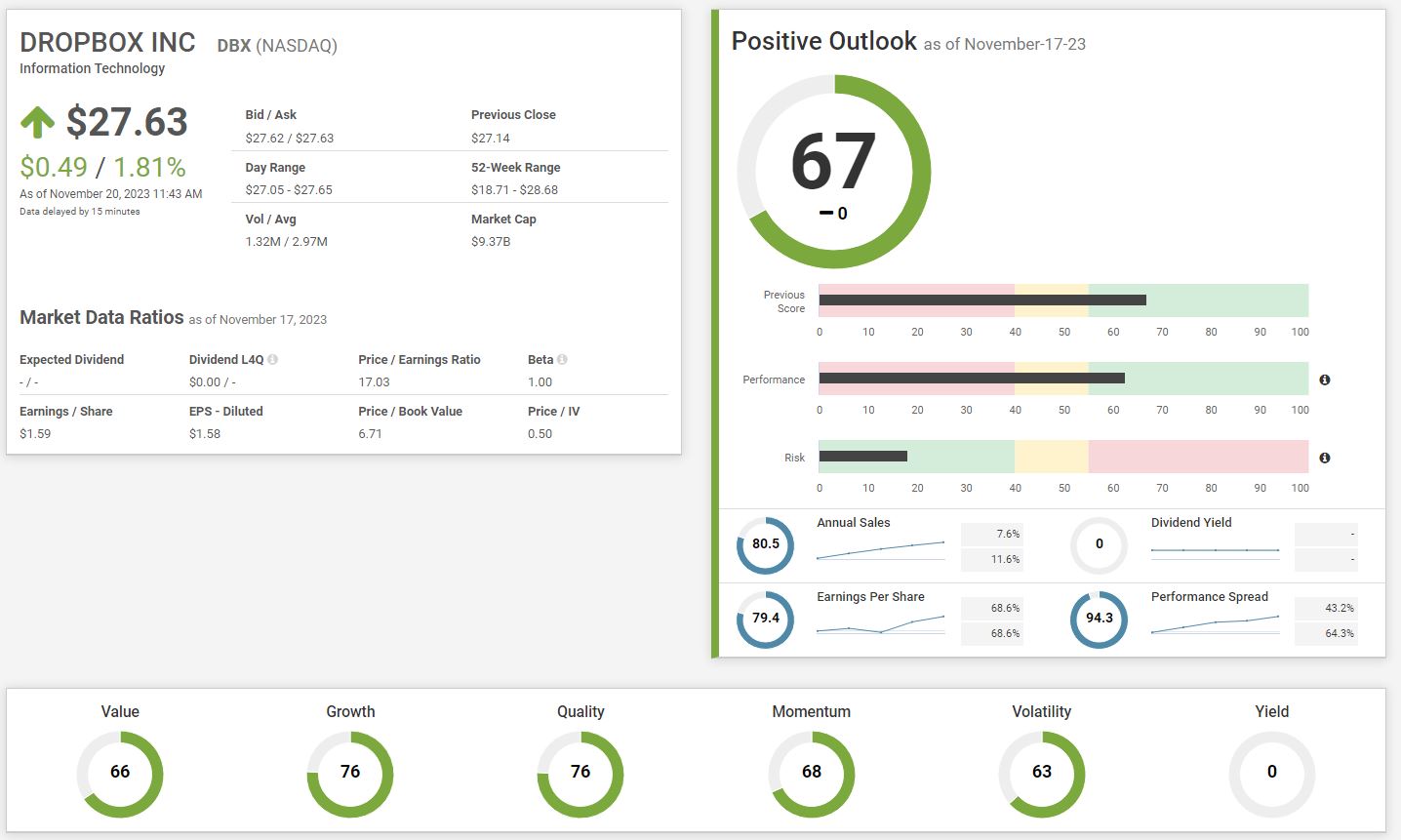
Task: Click the Data delayed by 15 minutes note
Action: coord(80,212)
